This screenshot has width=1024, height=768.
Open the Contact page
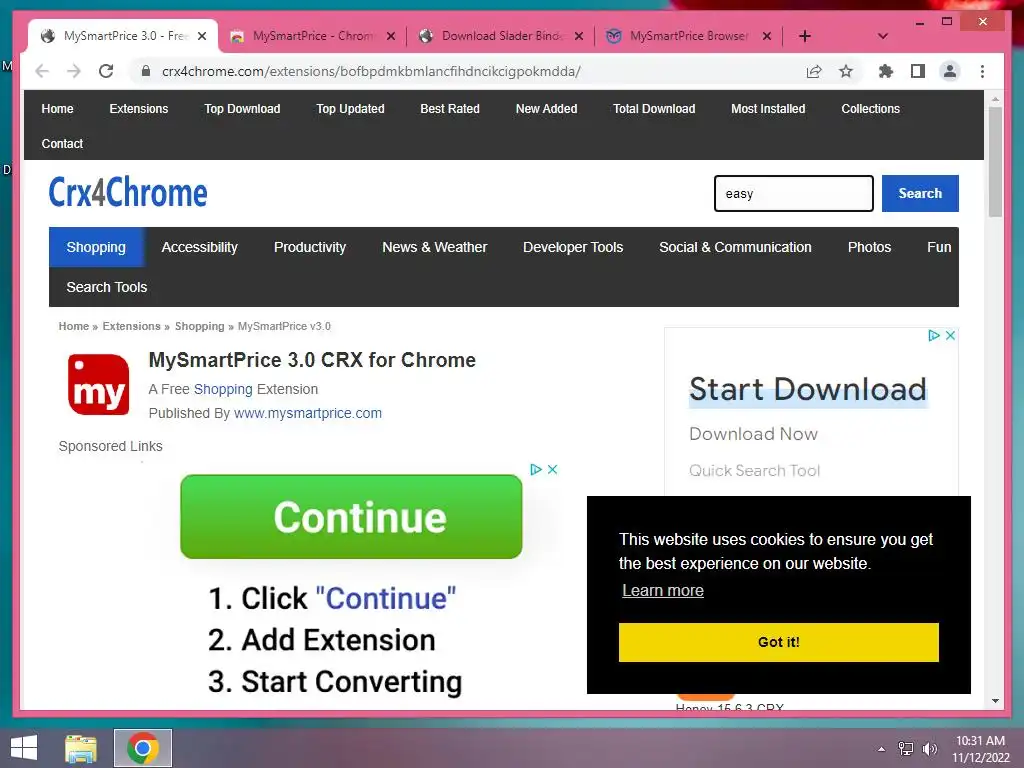[x=62, y=143]
